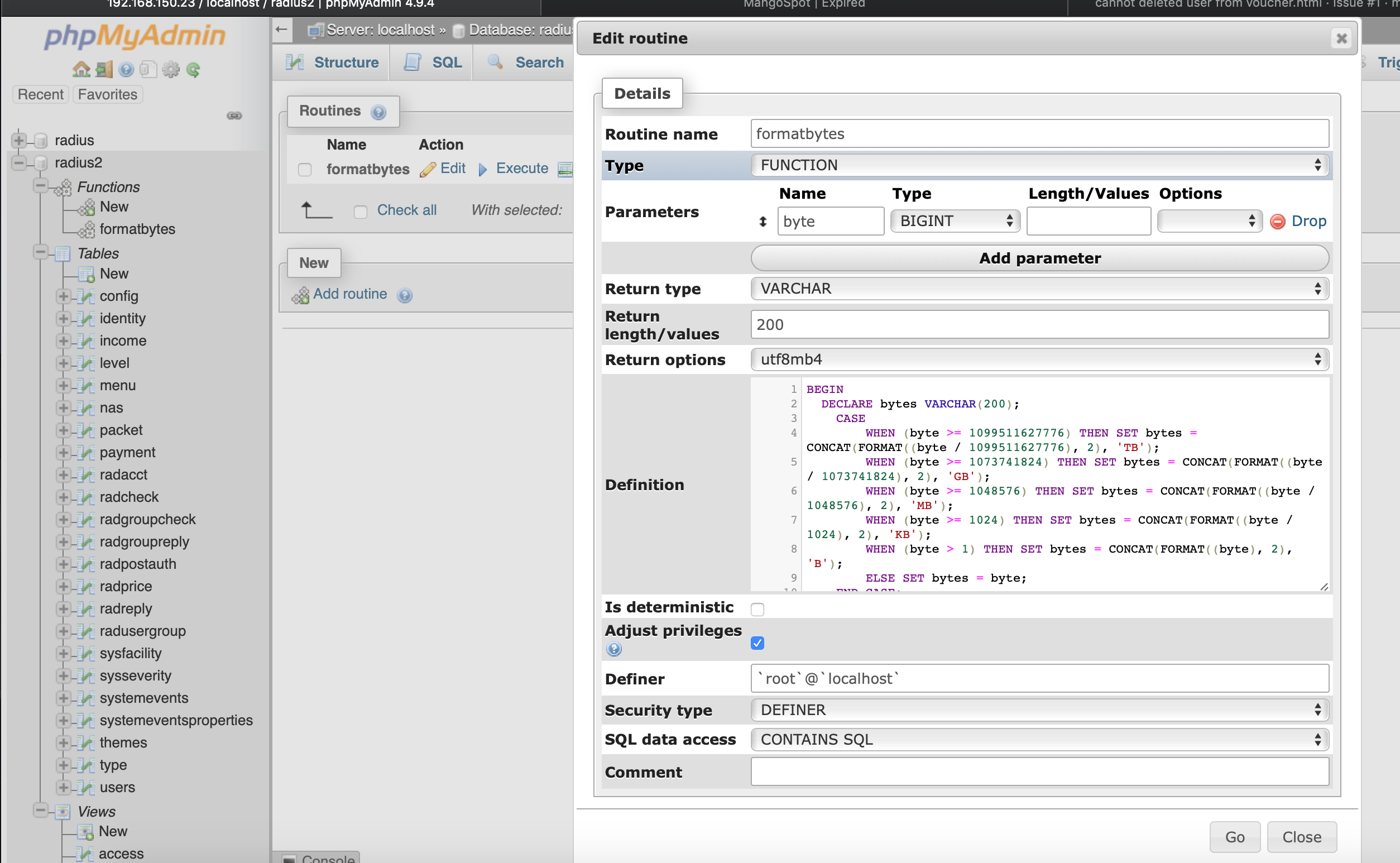Open phpMyAdmin documentation via question mark icon
Image resolution: width=1400 pixels, height=863 pixels.
coord(126,69)
